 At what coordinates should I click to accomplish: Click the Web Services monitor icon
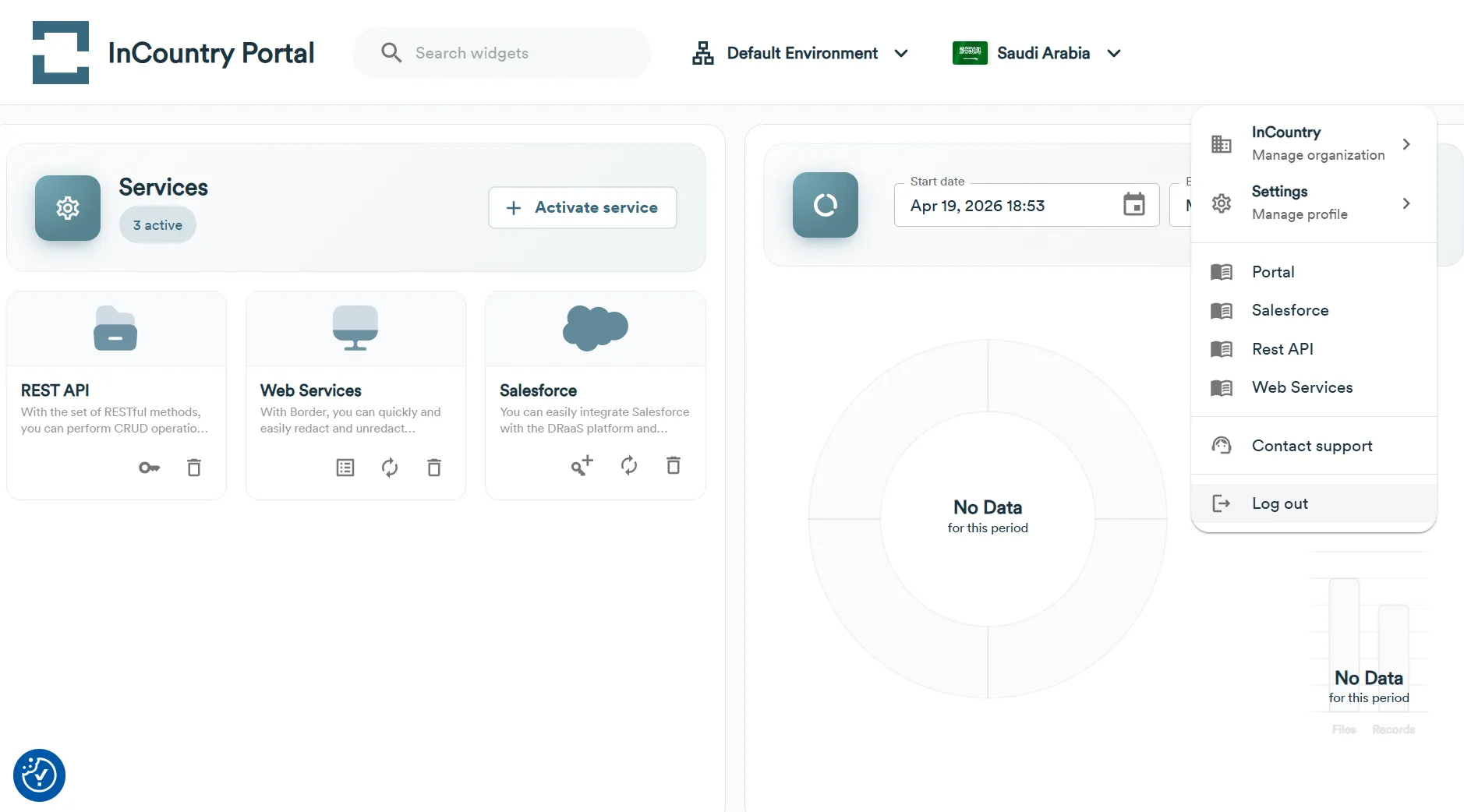pyautogui.click(x=355, y=328)
